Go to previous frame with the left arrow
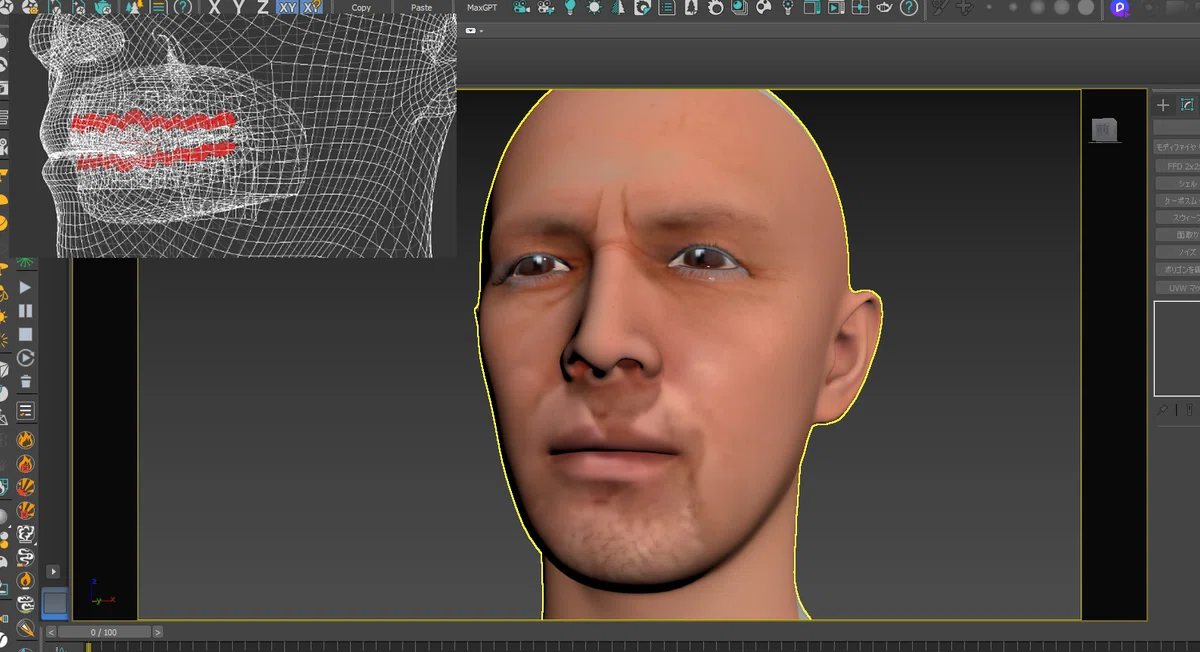The image size is (1200, 652). (51, 632)
